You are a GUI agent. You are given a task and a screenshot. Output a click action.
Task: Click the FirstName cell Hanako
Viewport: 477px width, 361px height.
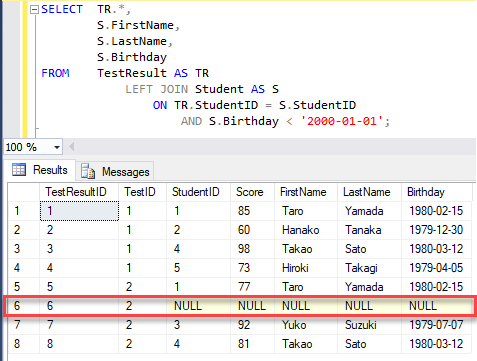pyautogui.click(x=306, y=230)
